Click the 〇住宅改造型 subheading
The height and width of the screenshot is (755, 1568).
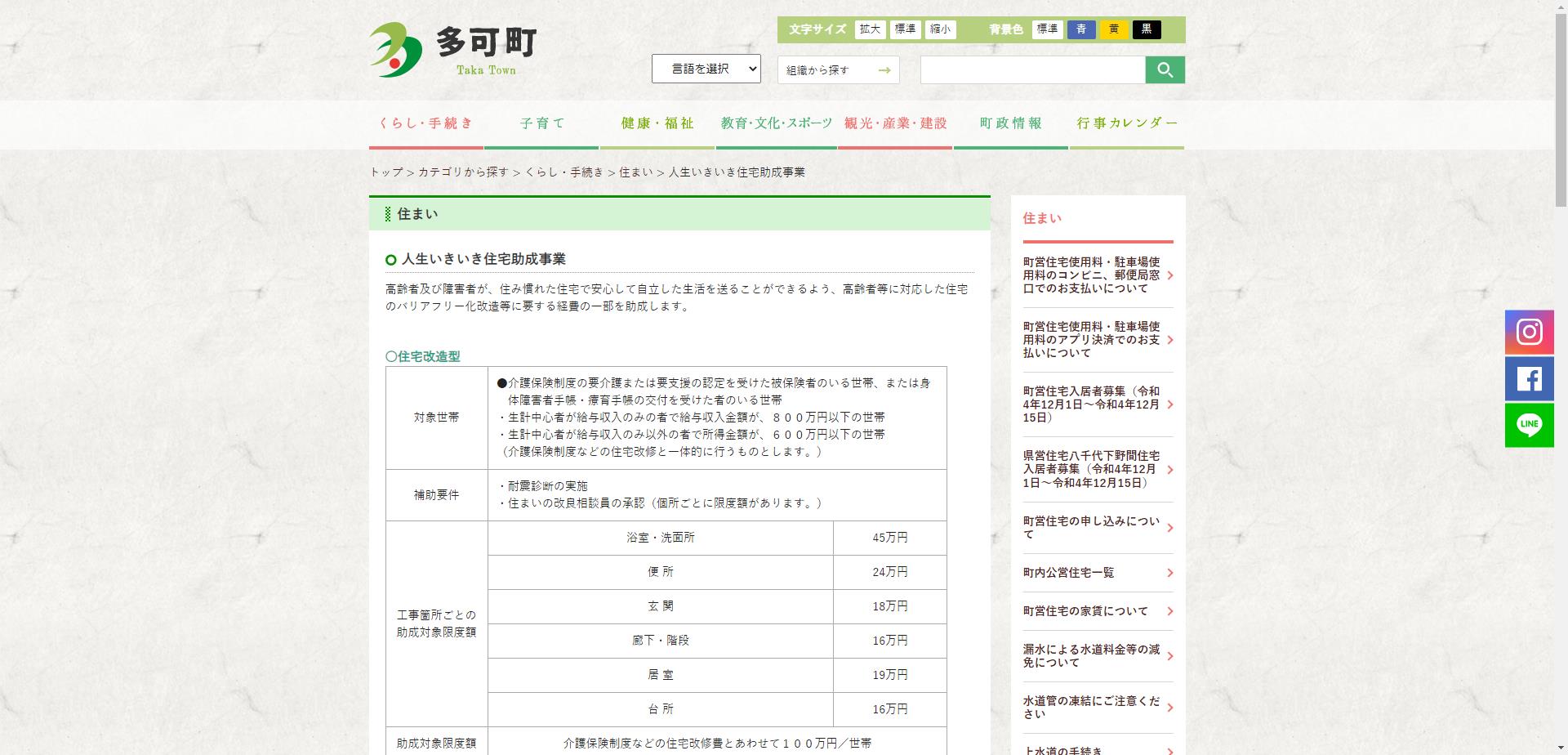[423, 357]
